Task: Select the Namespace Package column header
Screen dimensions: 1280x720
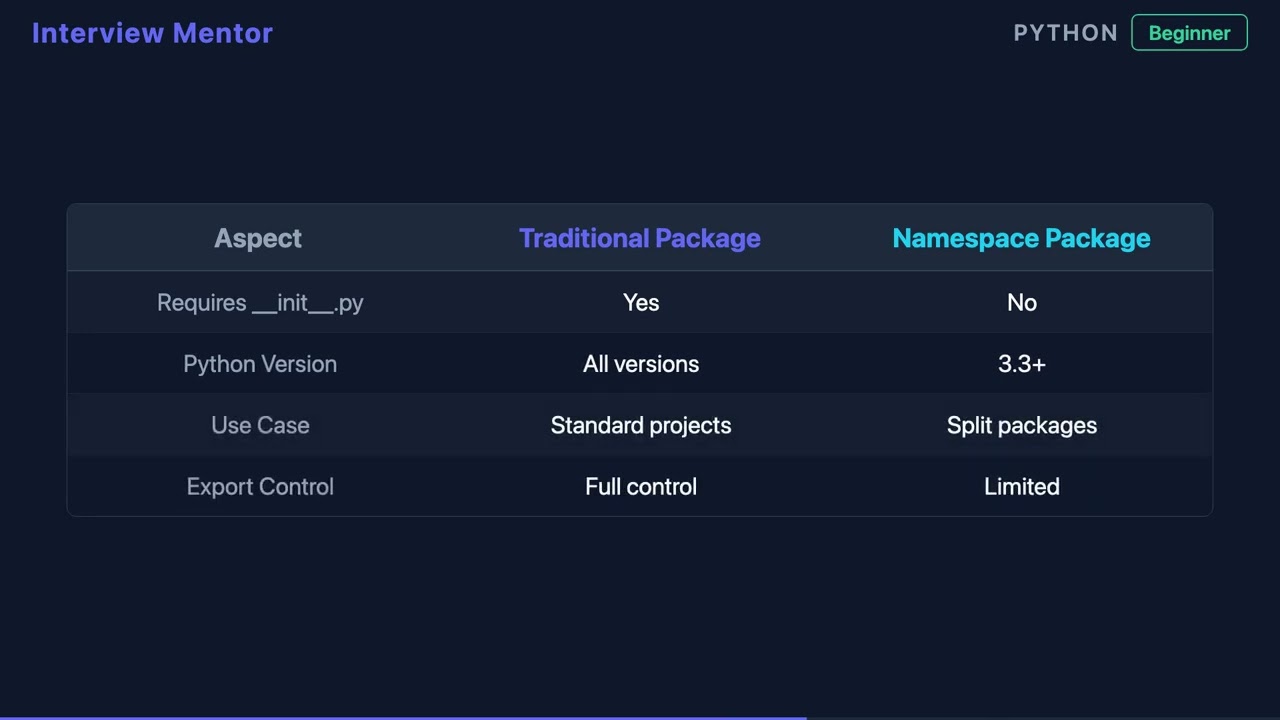Action: [1021, 238]
